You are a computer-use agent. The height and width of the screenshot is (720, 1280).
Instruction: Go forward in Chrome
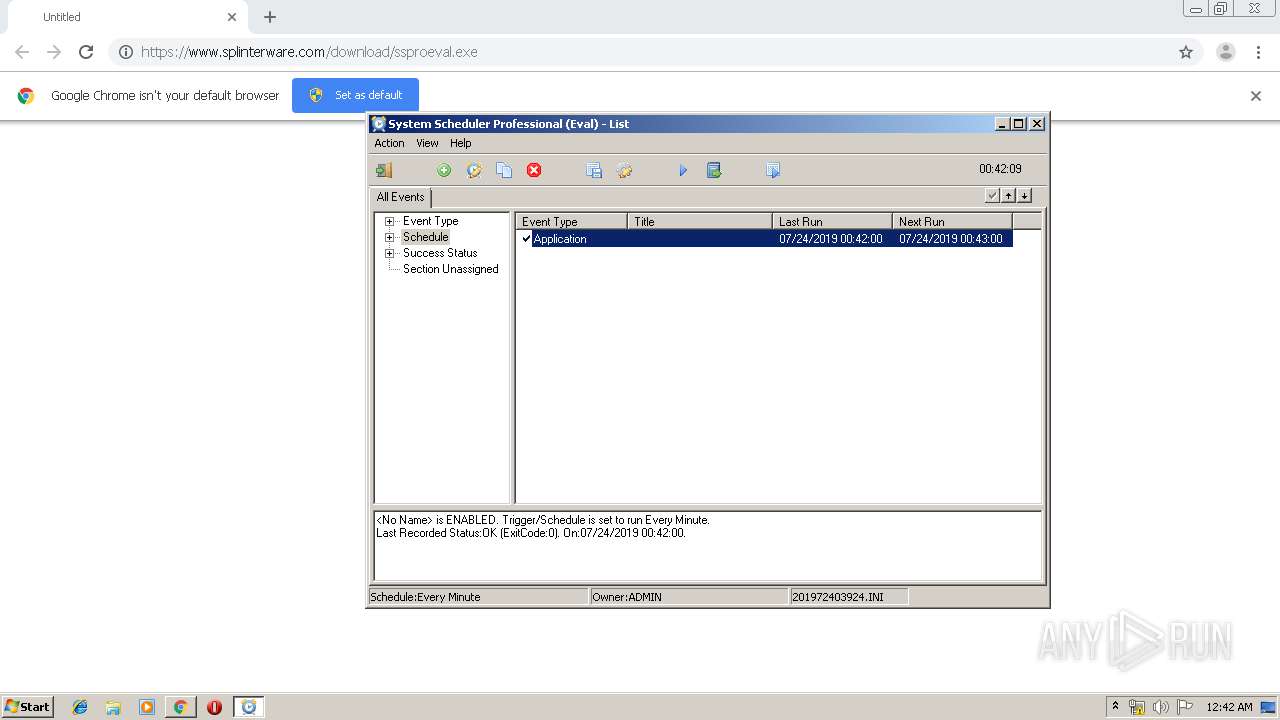[54, 52]
